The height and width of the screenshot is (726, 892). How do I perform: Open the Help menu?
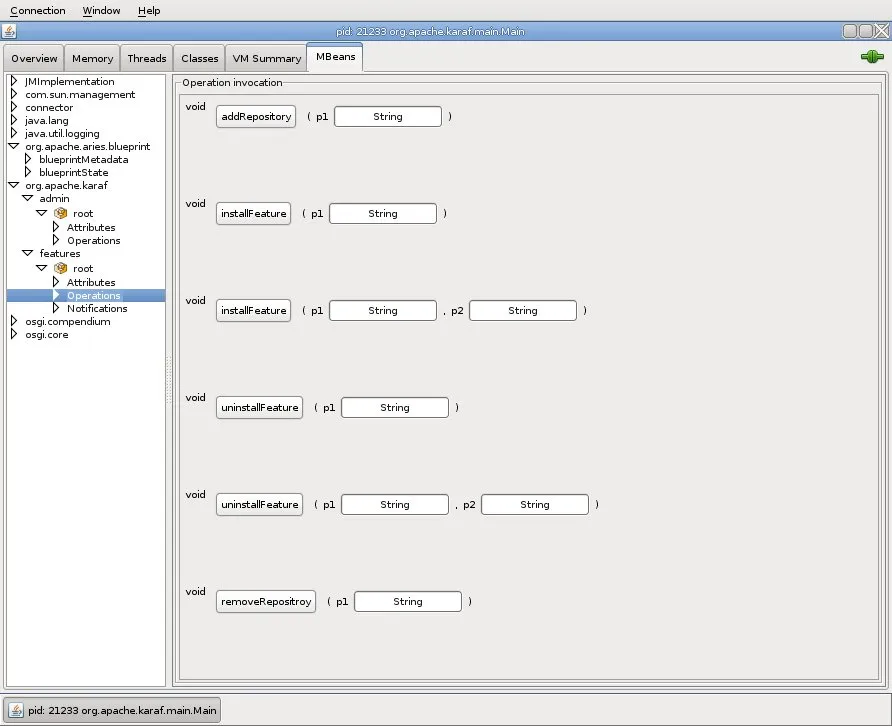pos(149,11)
